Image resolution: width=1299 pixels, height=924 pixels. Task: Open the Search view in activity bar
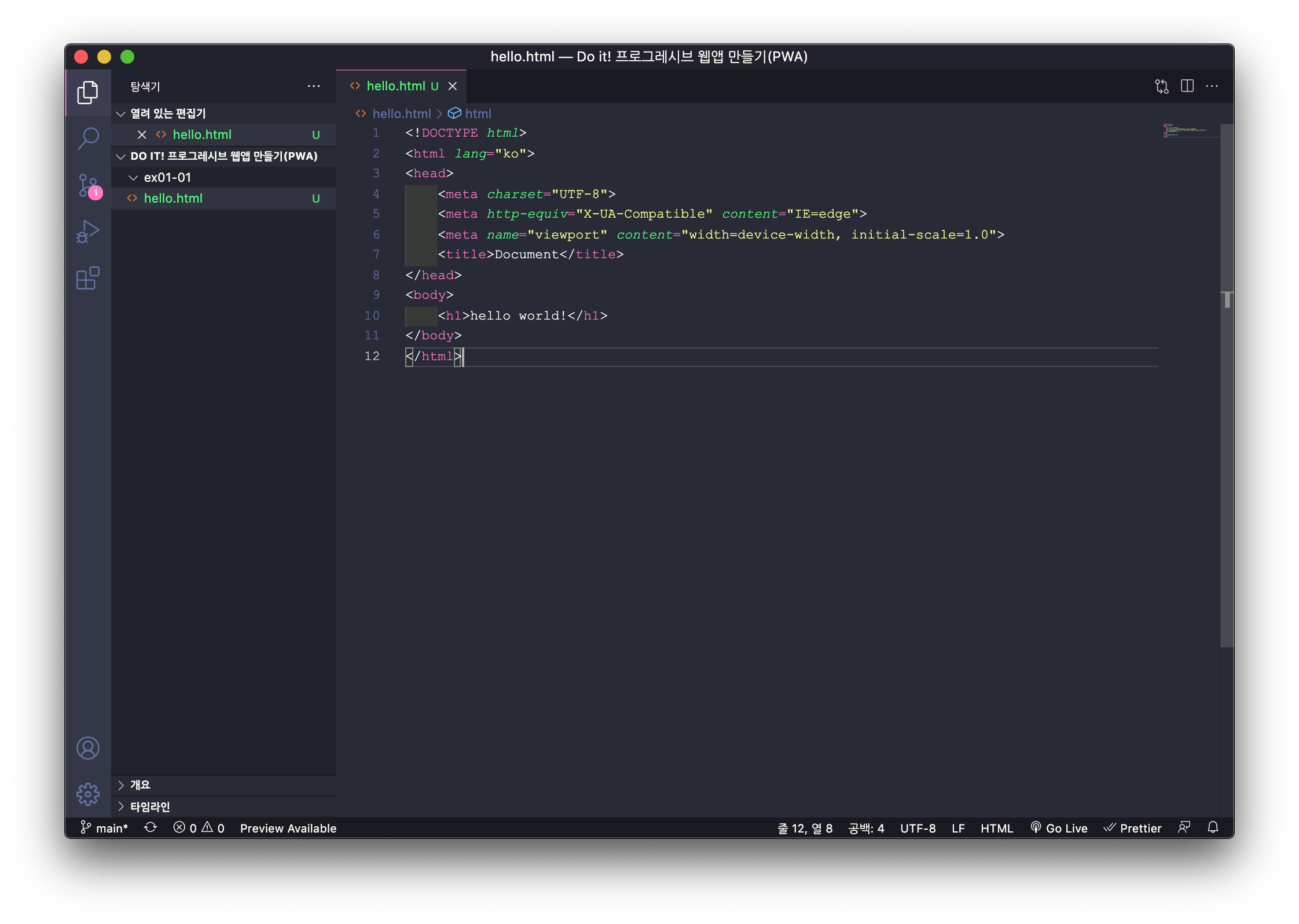pos(88,138)
